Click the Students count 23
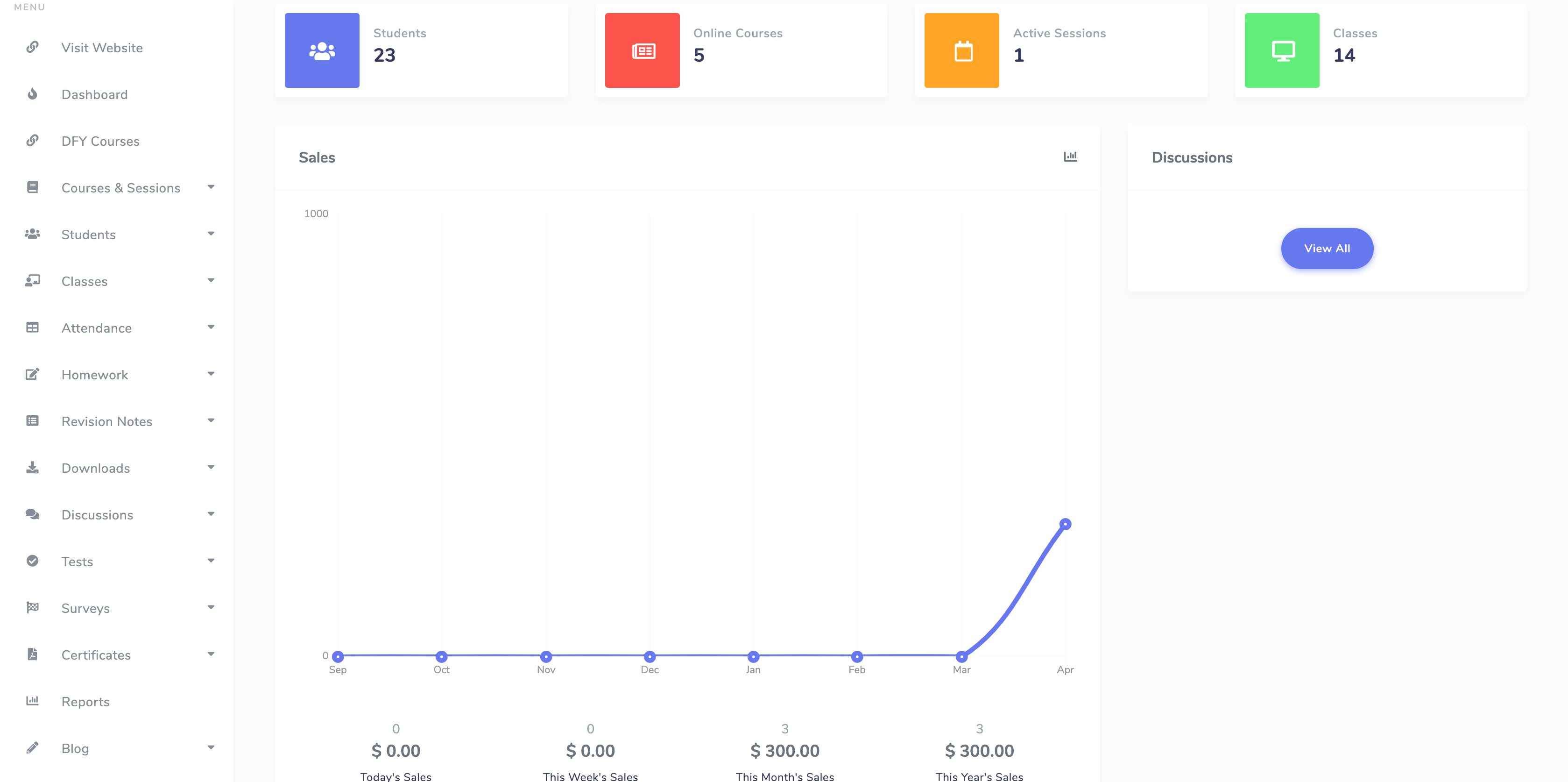This screenshot has height=782, width=1568. point(384,56)
